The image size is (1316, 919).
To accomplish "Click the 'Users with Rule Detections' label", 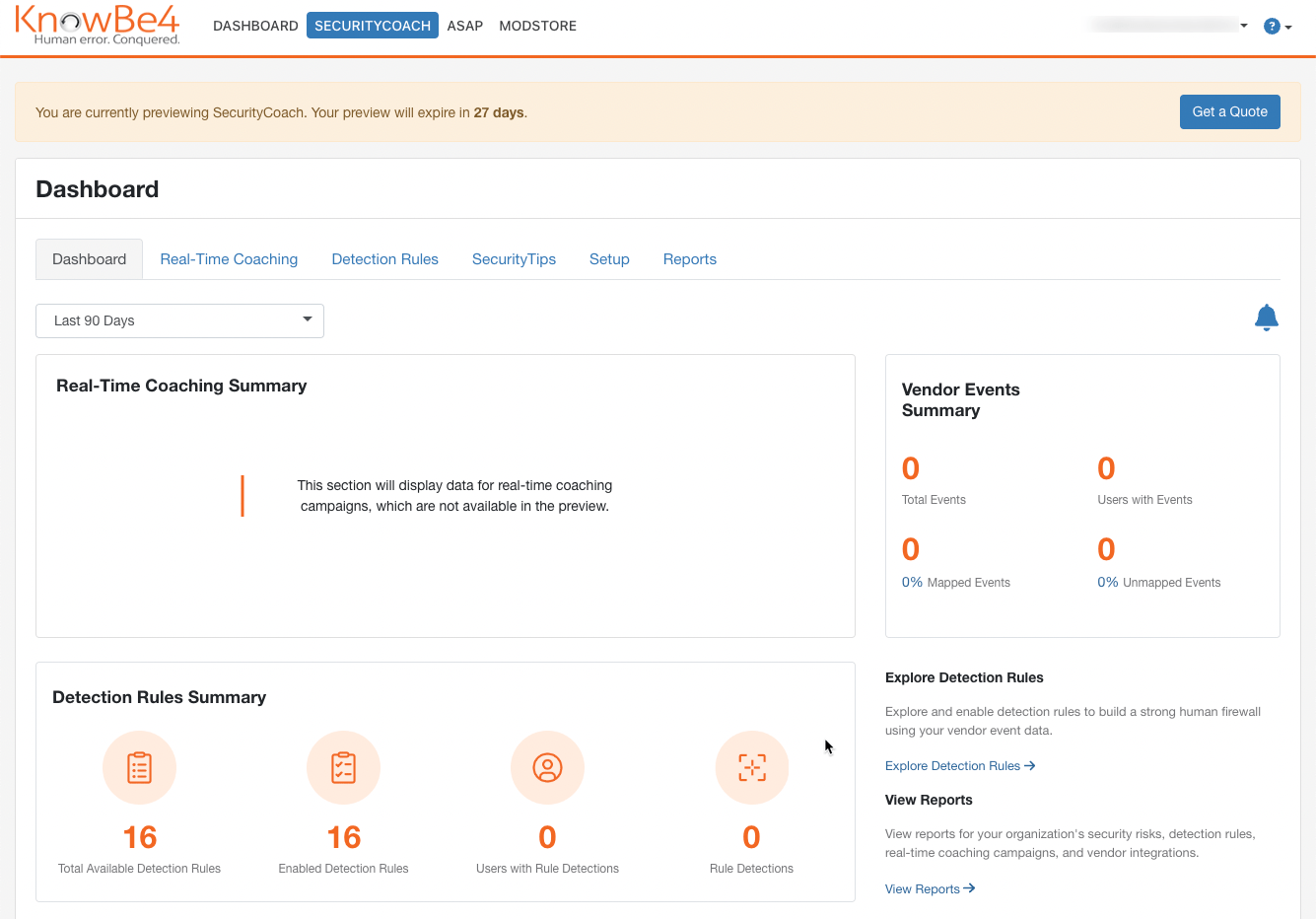I will coord(548,869).
